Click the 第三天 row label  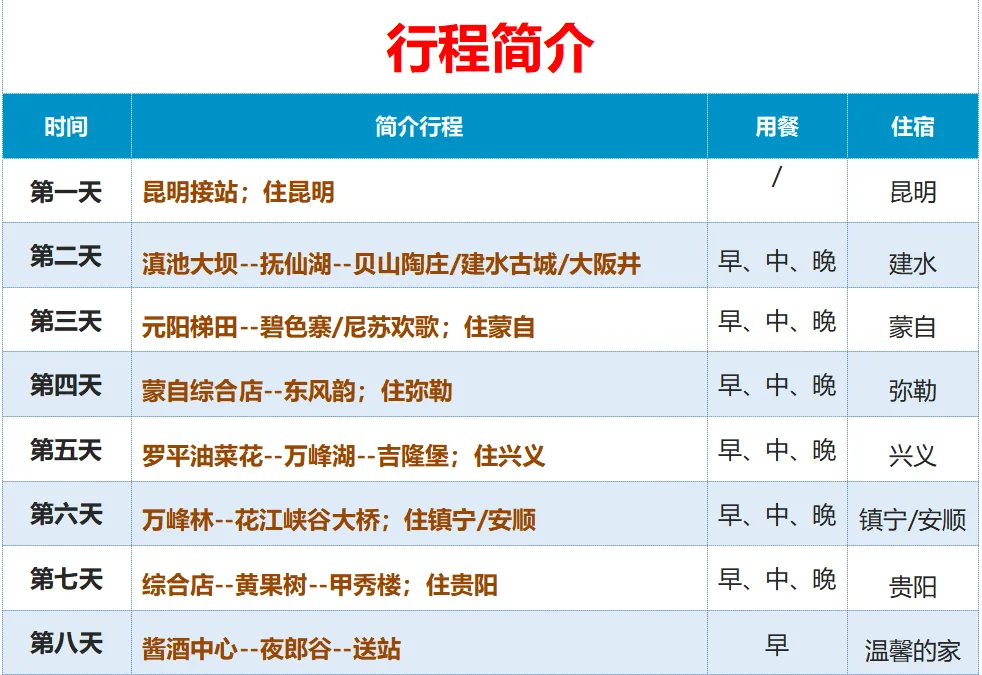[x=66, y=321]
